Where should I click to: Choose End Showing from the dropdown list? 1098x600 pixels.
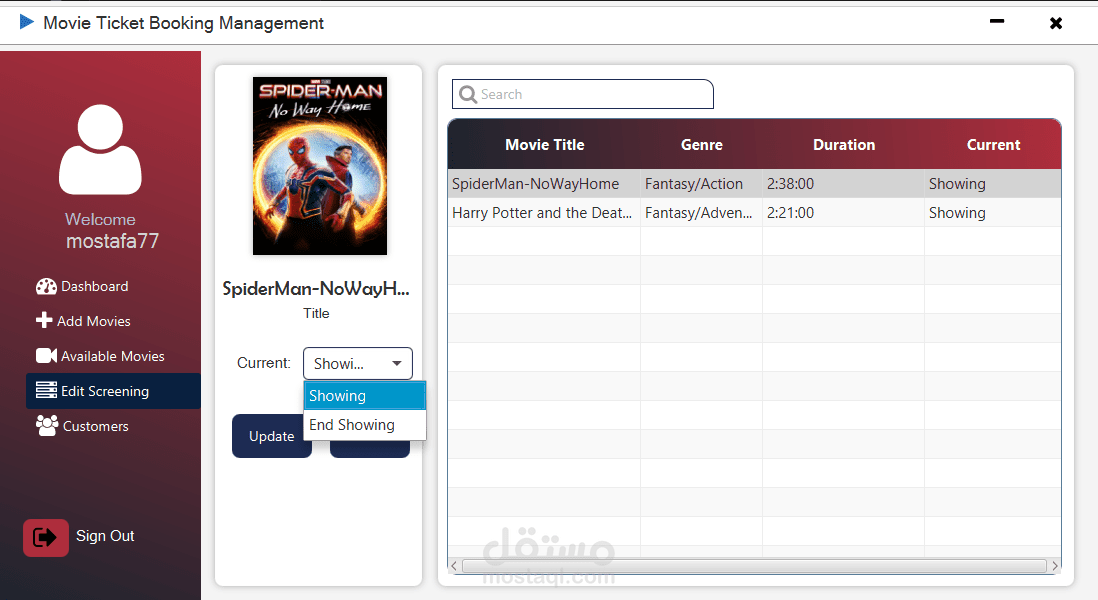pos(365,425)
